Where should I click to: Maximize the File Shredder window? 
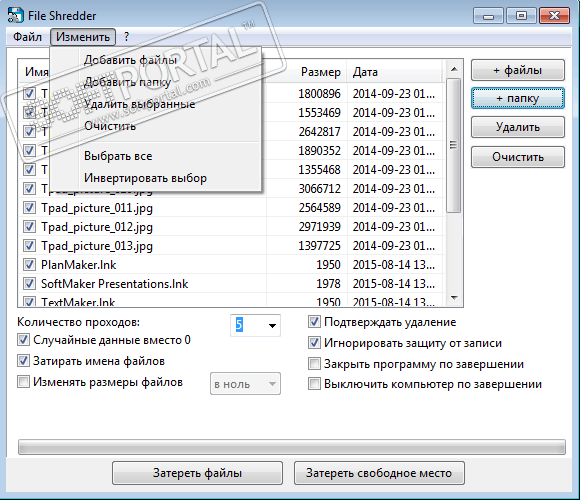[521, 16]
